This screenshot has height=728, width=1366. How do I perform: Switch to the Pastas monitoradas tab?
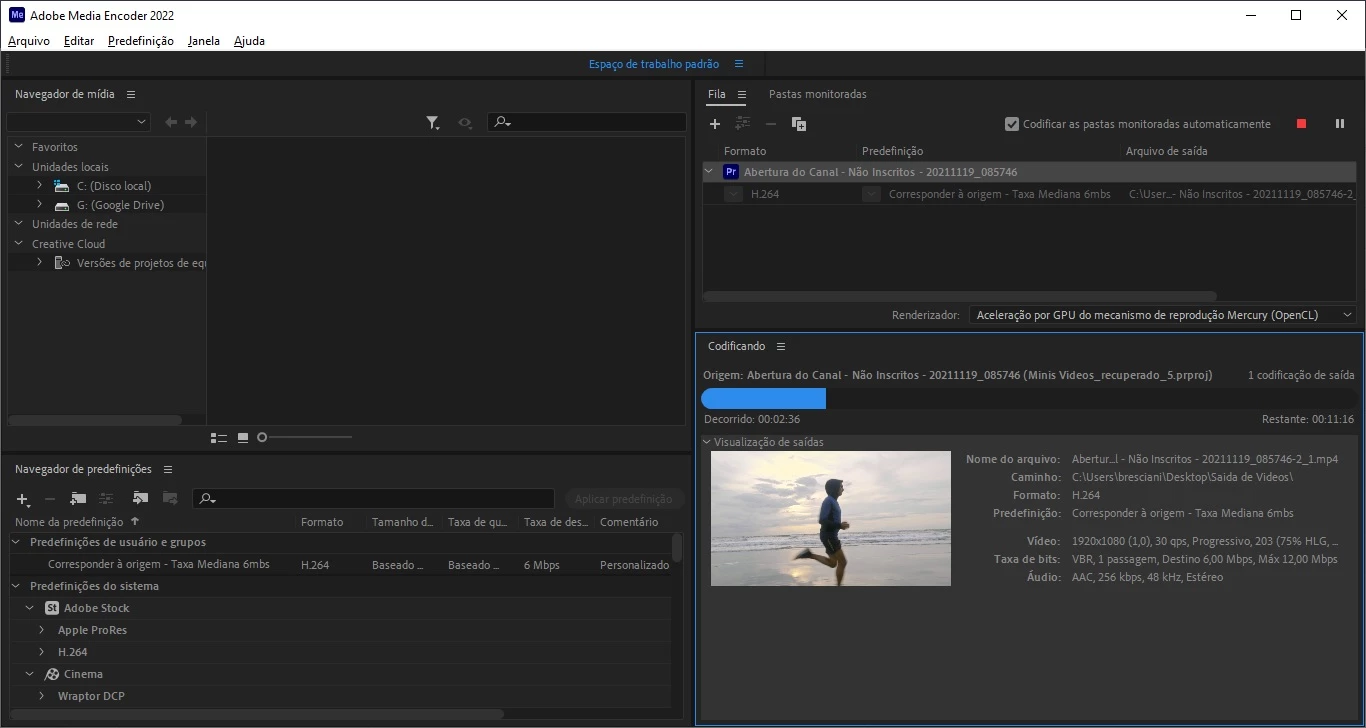coord(818,94)
